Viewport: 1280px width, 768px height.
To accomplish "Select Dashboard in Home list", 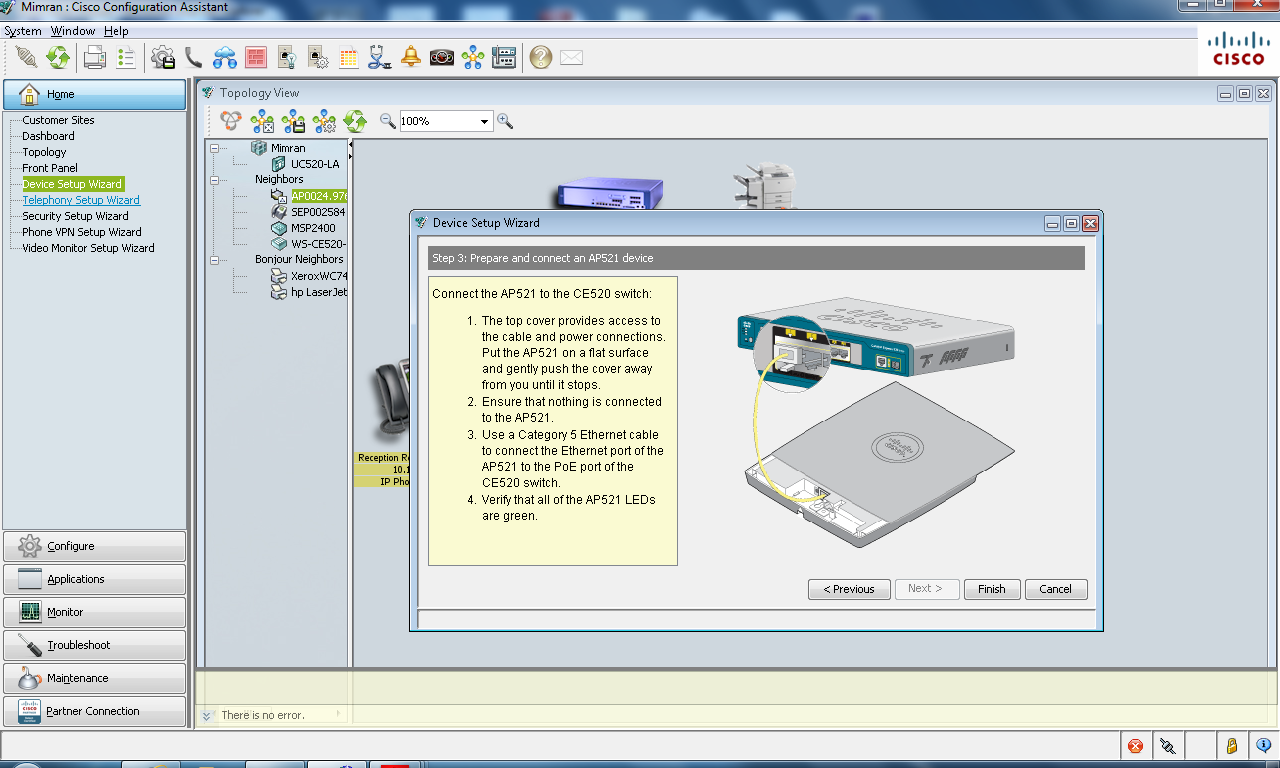I will pos(48,136).
